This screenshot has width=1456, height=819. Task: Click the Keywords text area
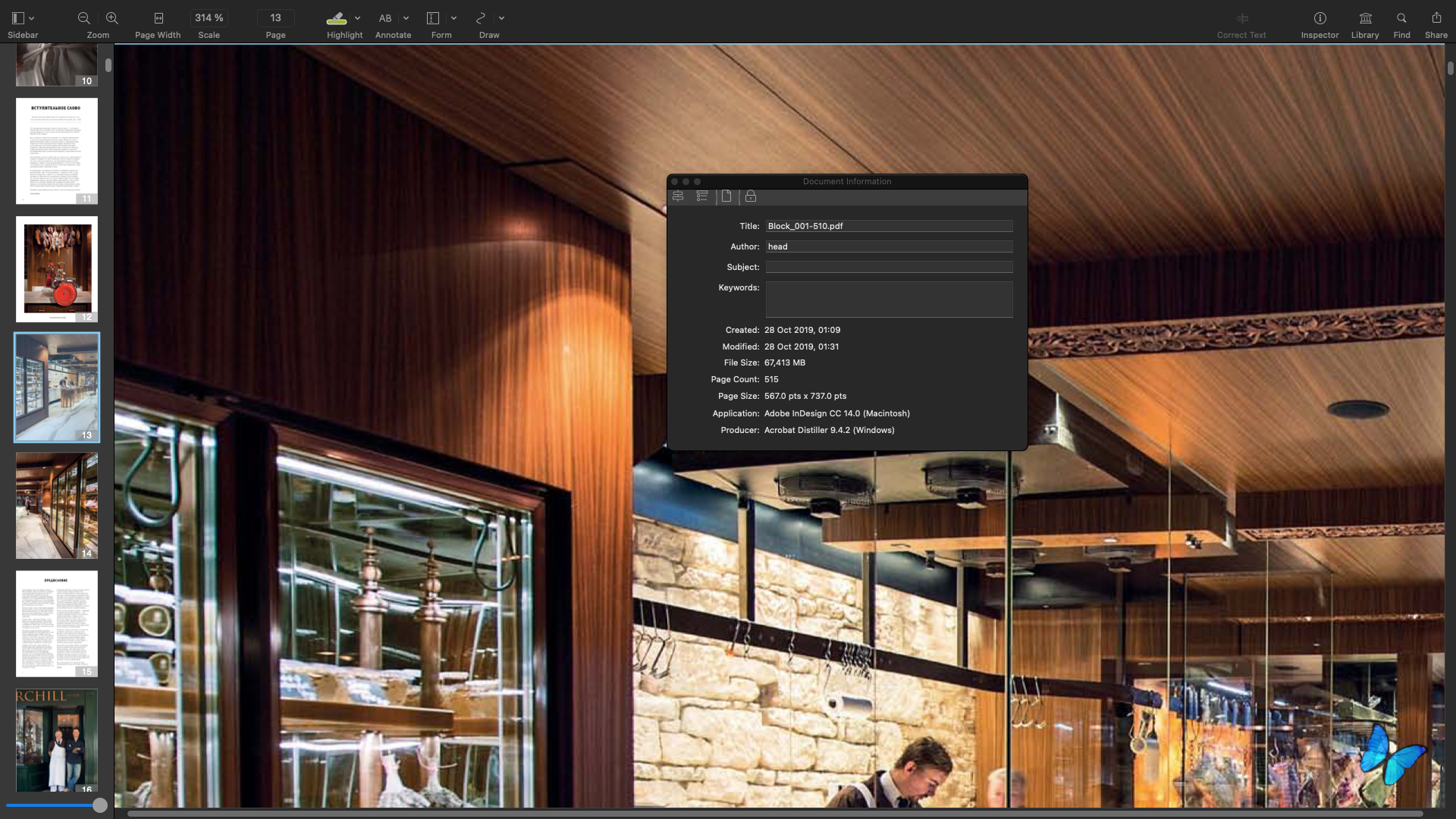tap(889, 300)
